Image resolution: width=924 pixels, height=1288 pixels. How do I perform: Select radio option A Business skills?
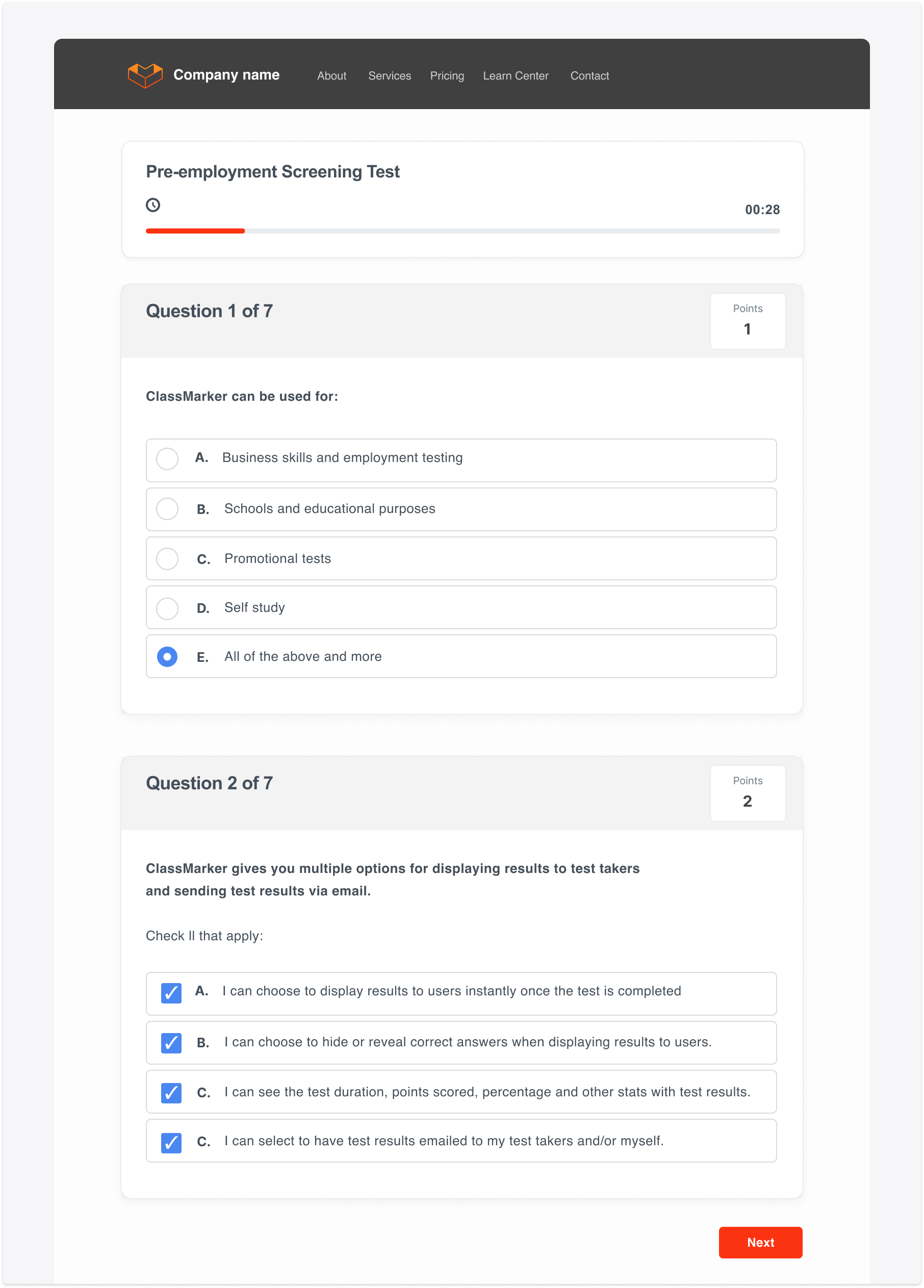tap(167, 459)
